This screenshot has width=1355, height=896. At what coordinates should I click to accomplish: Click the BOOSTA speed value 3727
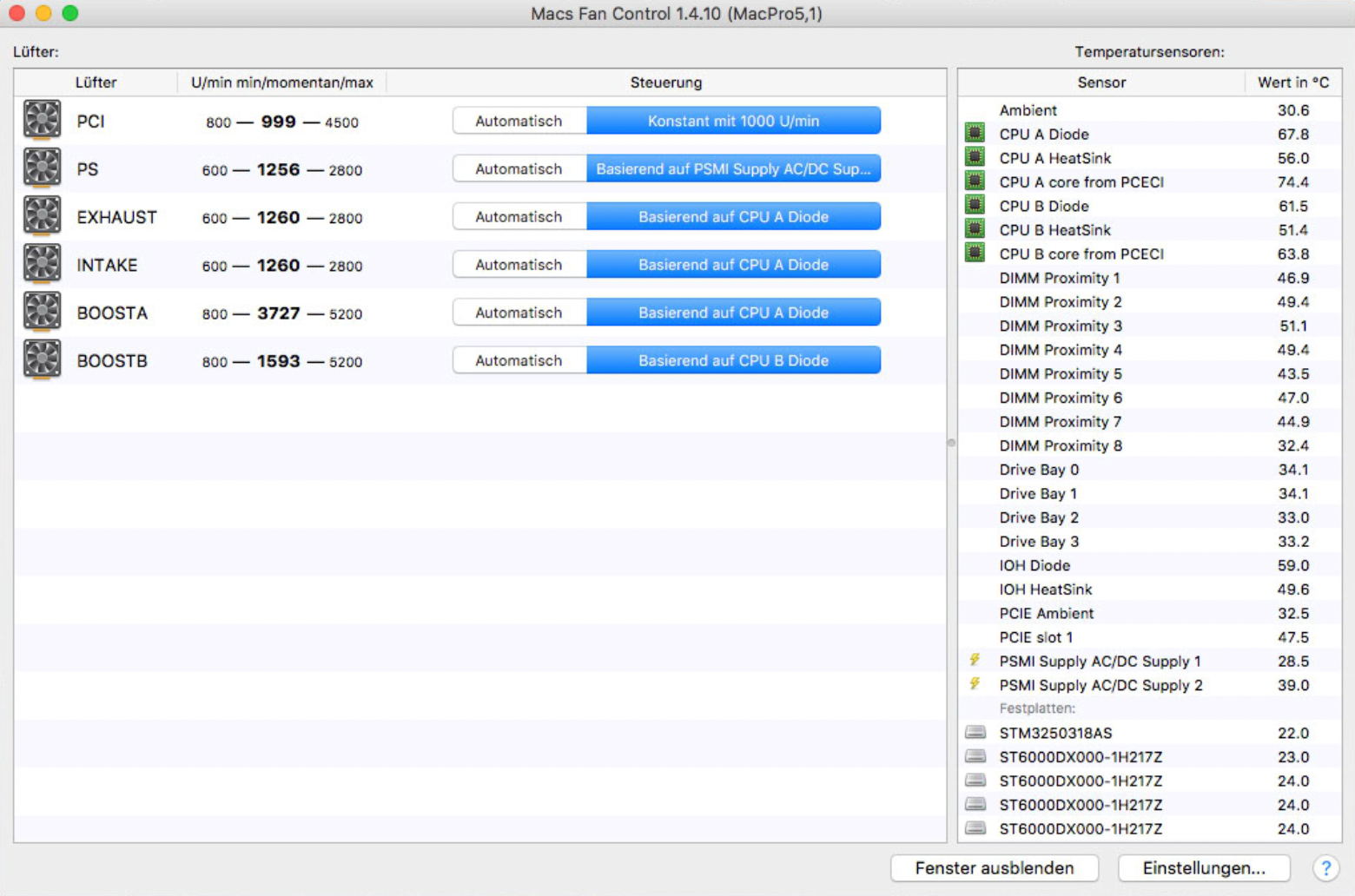point(278,313)
